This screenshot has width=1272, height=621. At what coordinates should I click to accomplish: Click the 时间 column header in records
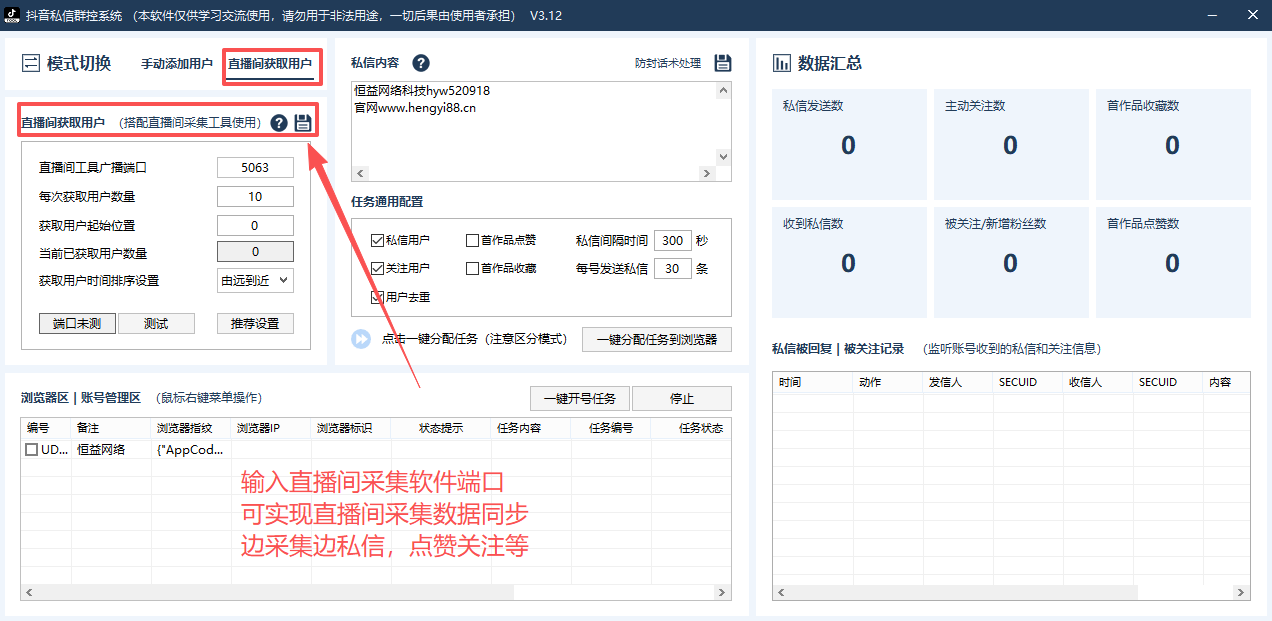click(x=813, y=382)
